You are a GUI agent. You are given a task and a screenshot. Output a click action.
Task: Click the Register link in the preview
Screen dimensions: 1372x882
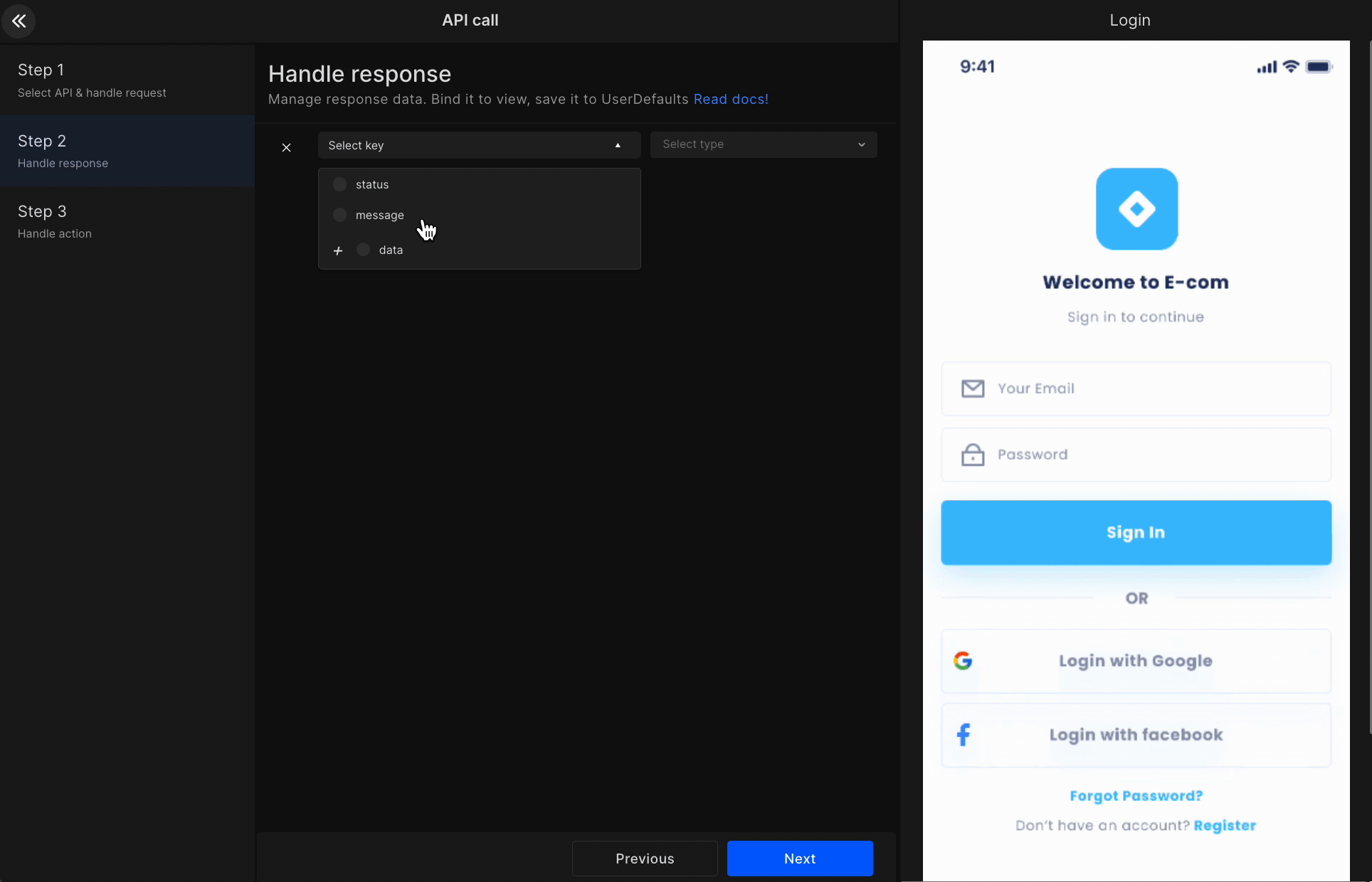[x=1225, y=825]
